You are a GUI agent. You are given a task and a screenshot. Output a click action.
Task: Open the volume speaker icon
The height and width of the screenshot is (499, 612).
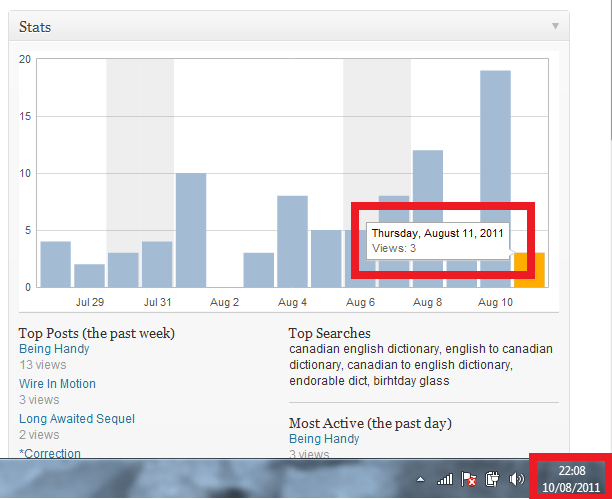click(516, 480)
